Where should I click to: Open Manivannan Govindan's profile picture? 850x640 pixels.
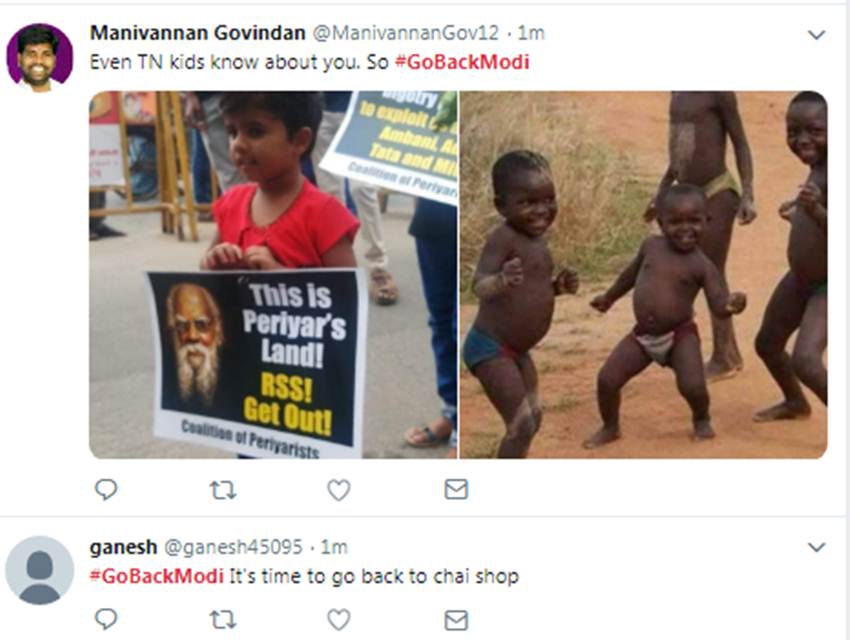[40, 57]
